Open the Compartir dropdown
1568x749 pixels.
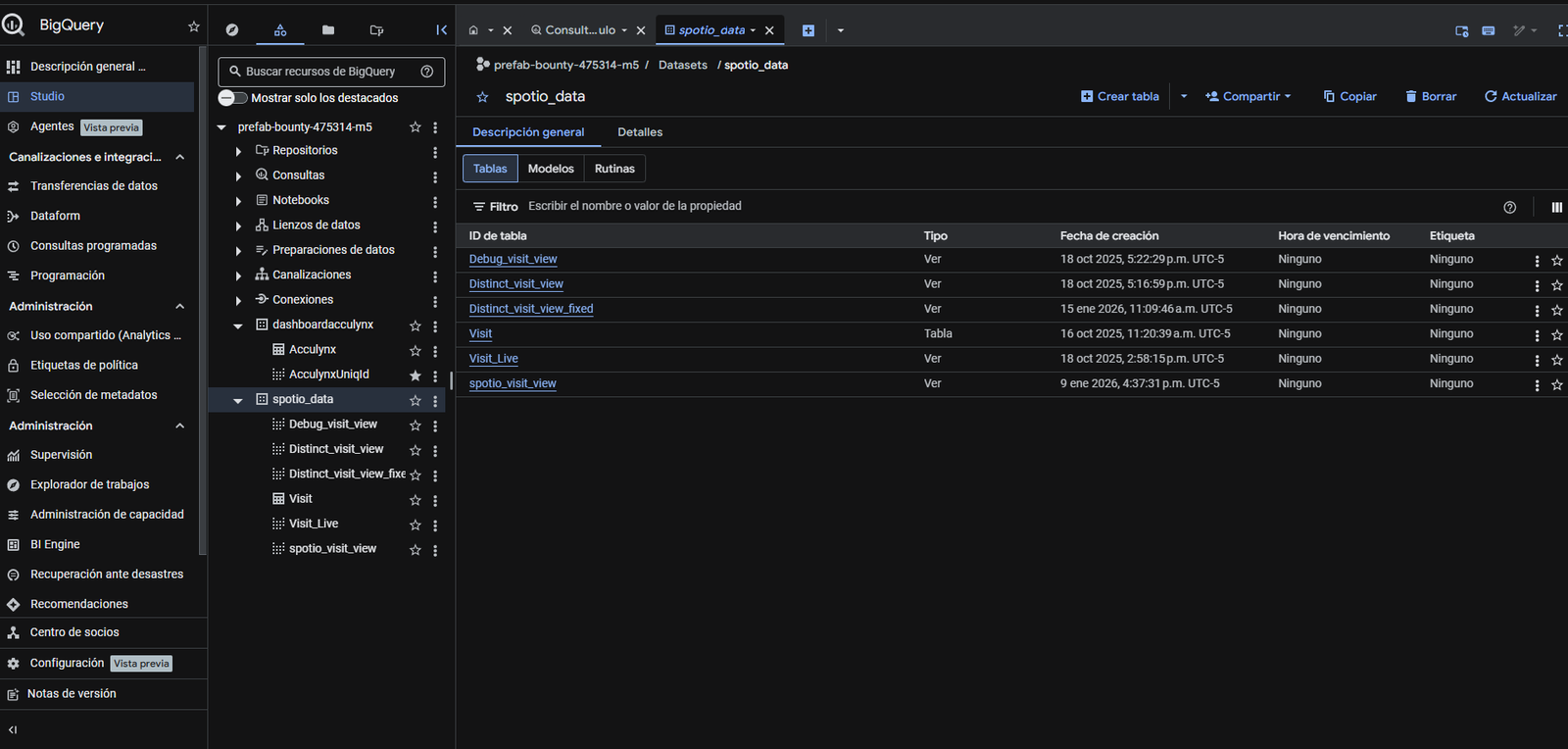1249,96
